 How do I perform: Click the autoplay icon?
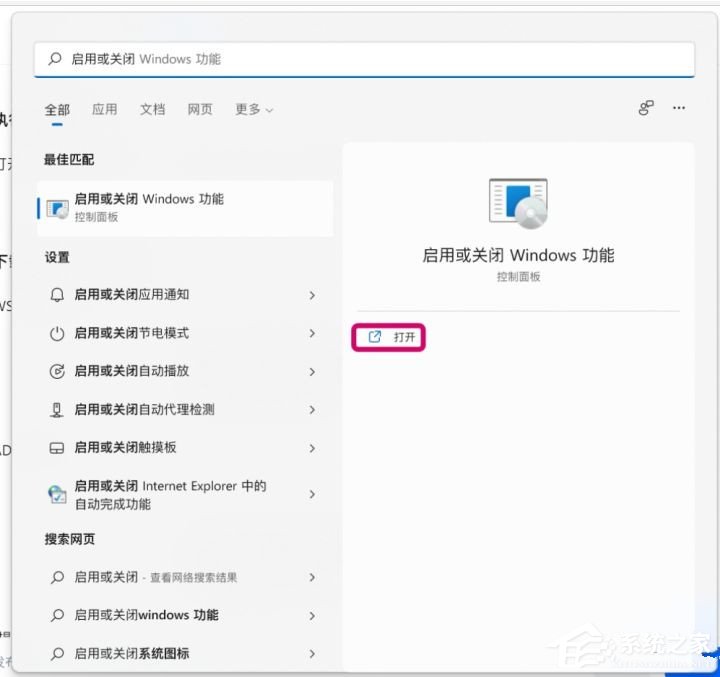57,371
